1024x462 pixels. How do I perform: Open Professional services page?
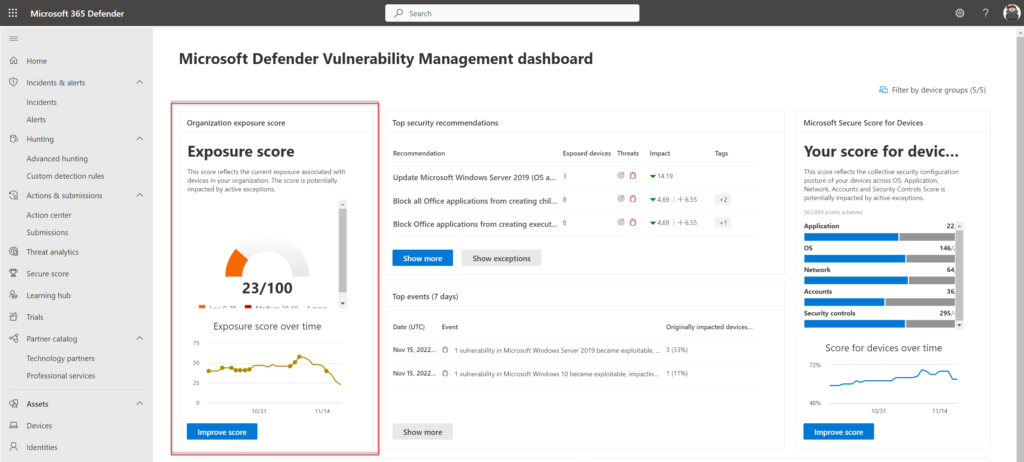(x=61, y=376)
